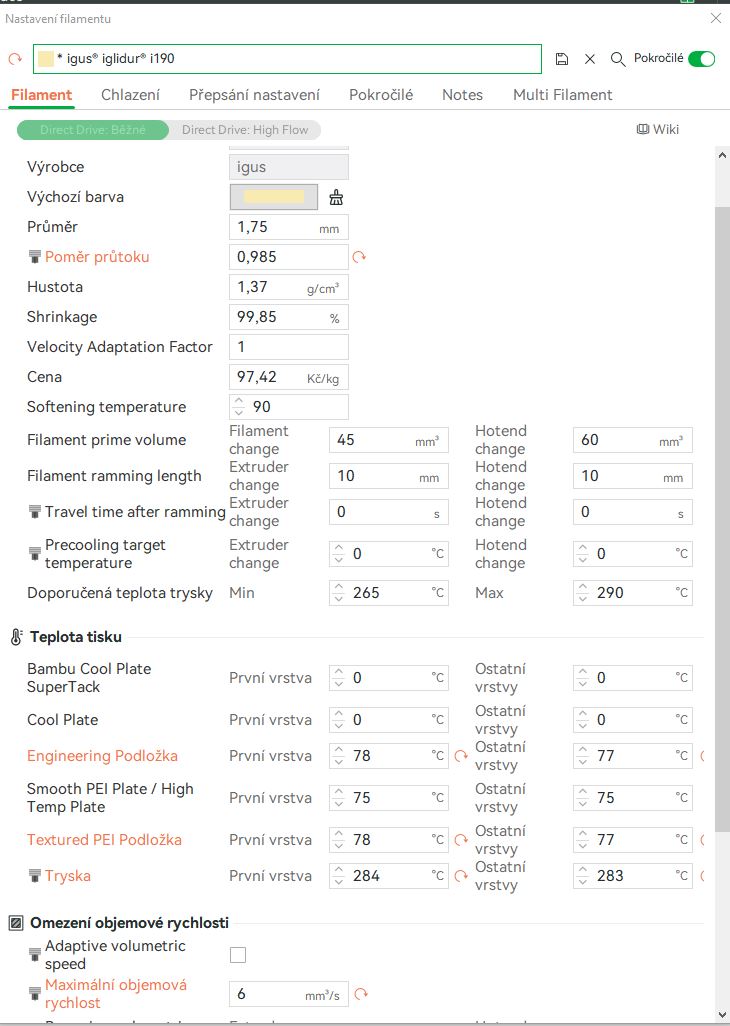Select Direct Drive: High Flow variant
This screenshot has height=1026, width=730.
click(245, 130)
